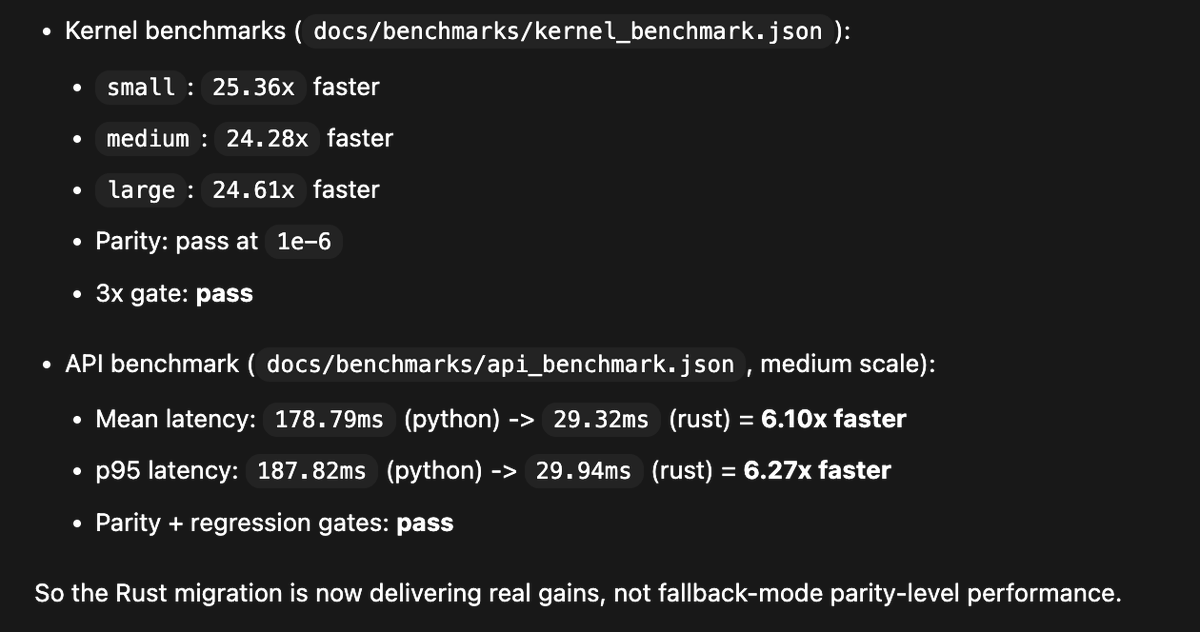
Task: Select the 'medium' inline code label
Action: click(148, 138)
